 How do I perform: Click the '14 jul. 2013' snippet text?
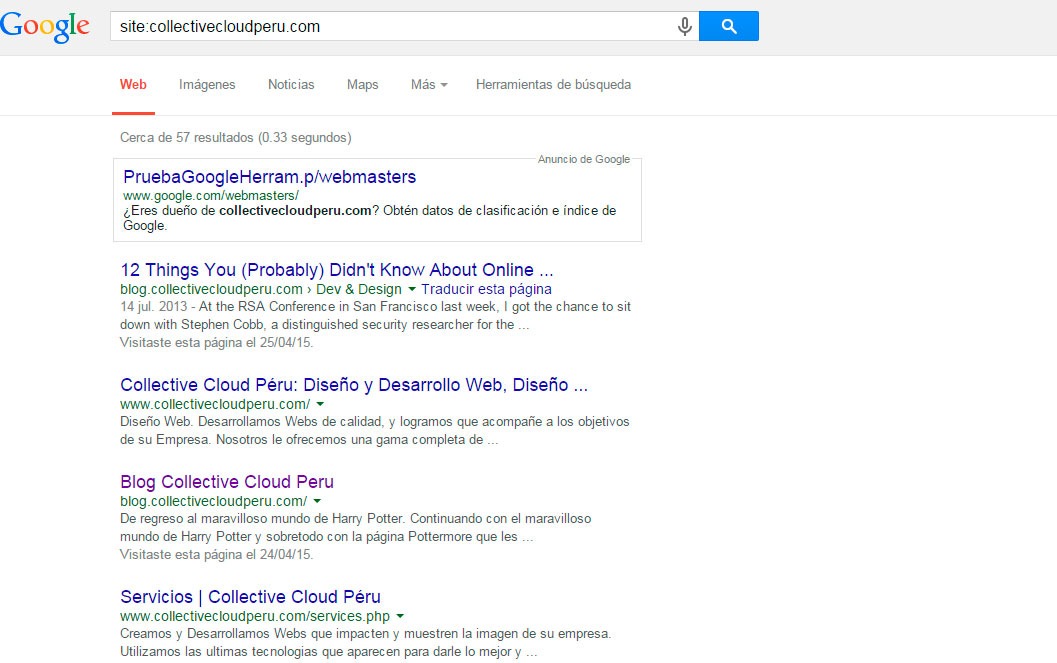pyautogui.click(x=154, y=307)
